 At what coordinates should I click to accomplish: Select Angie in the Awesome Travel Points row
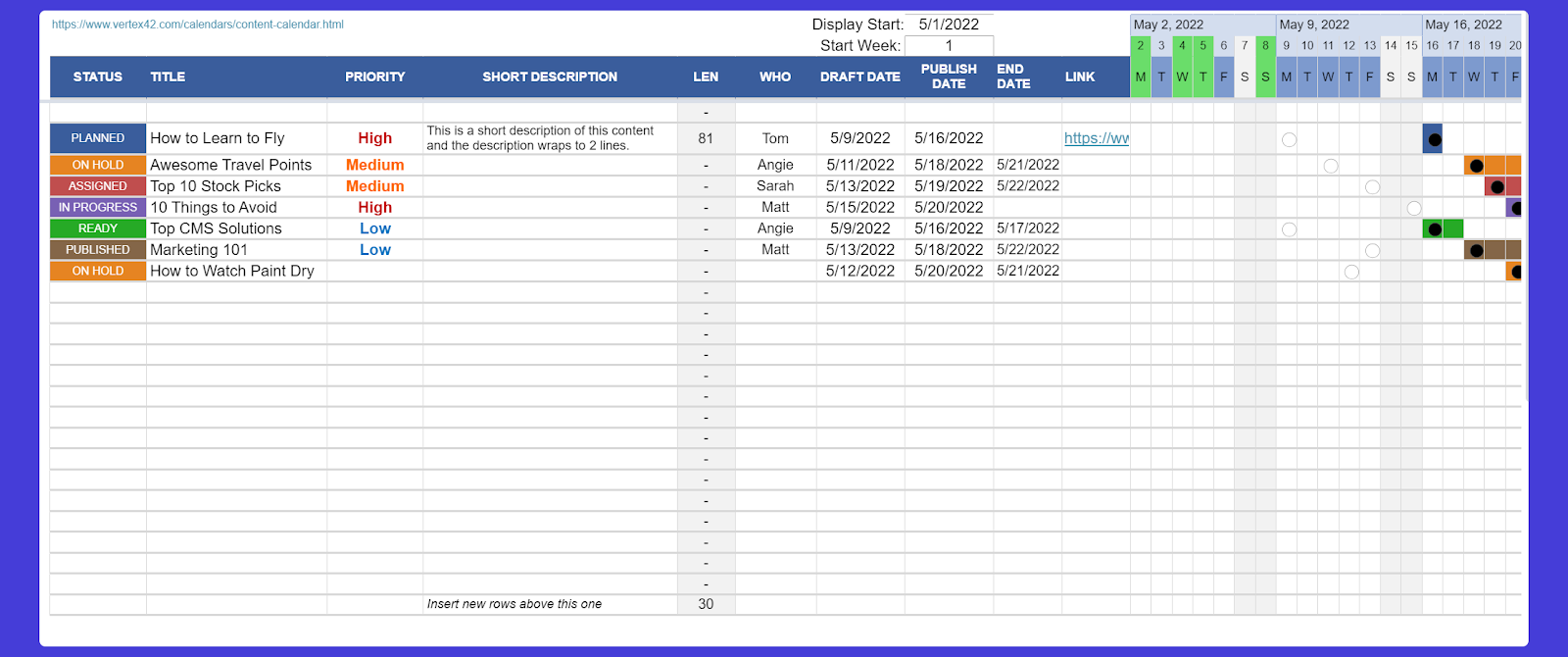pyautogui.click(x=775, y=165)
